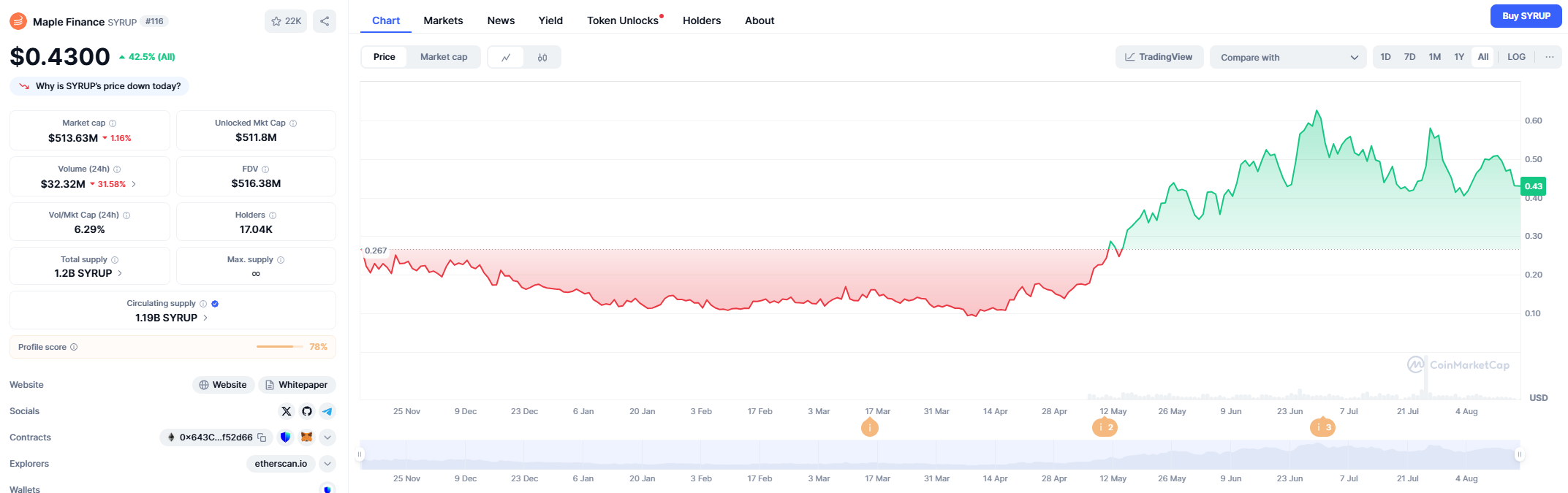Screen dimensions: 1568x493
Task: Click the 17 Mar event marker
Action: (x=869, y=427)
